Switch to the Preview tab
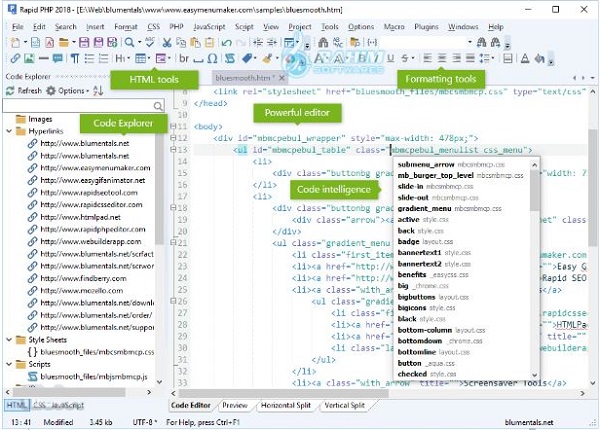The image size is (600, 430). click(235, 405)
